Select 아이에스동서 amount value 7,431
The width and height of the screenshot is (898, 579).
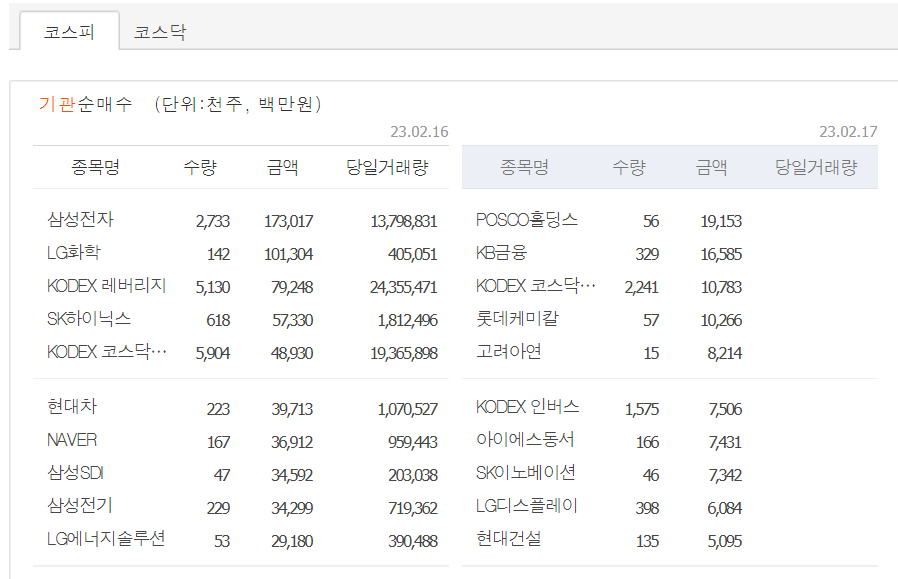tap(725, 442)
